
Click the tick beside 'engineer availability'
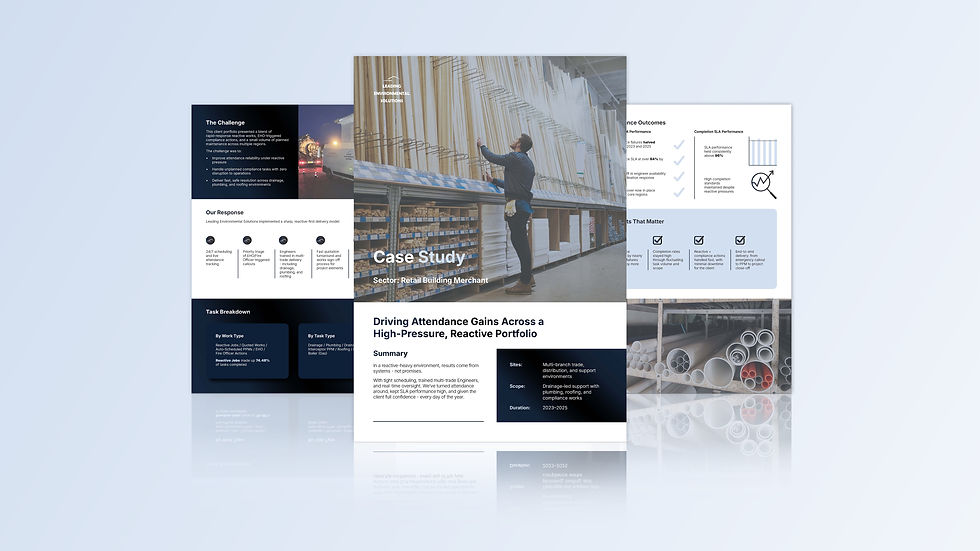click(x=679, y=177)
